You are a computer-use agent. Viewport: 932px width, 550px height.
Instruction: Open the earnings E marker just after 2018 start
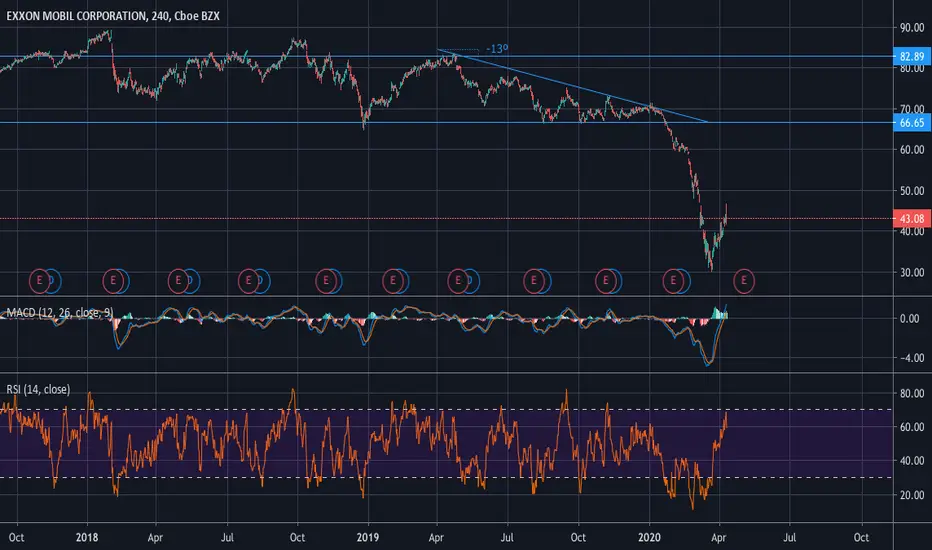(x=113, y=280)
